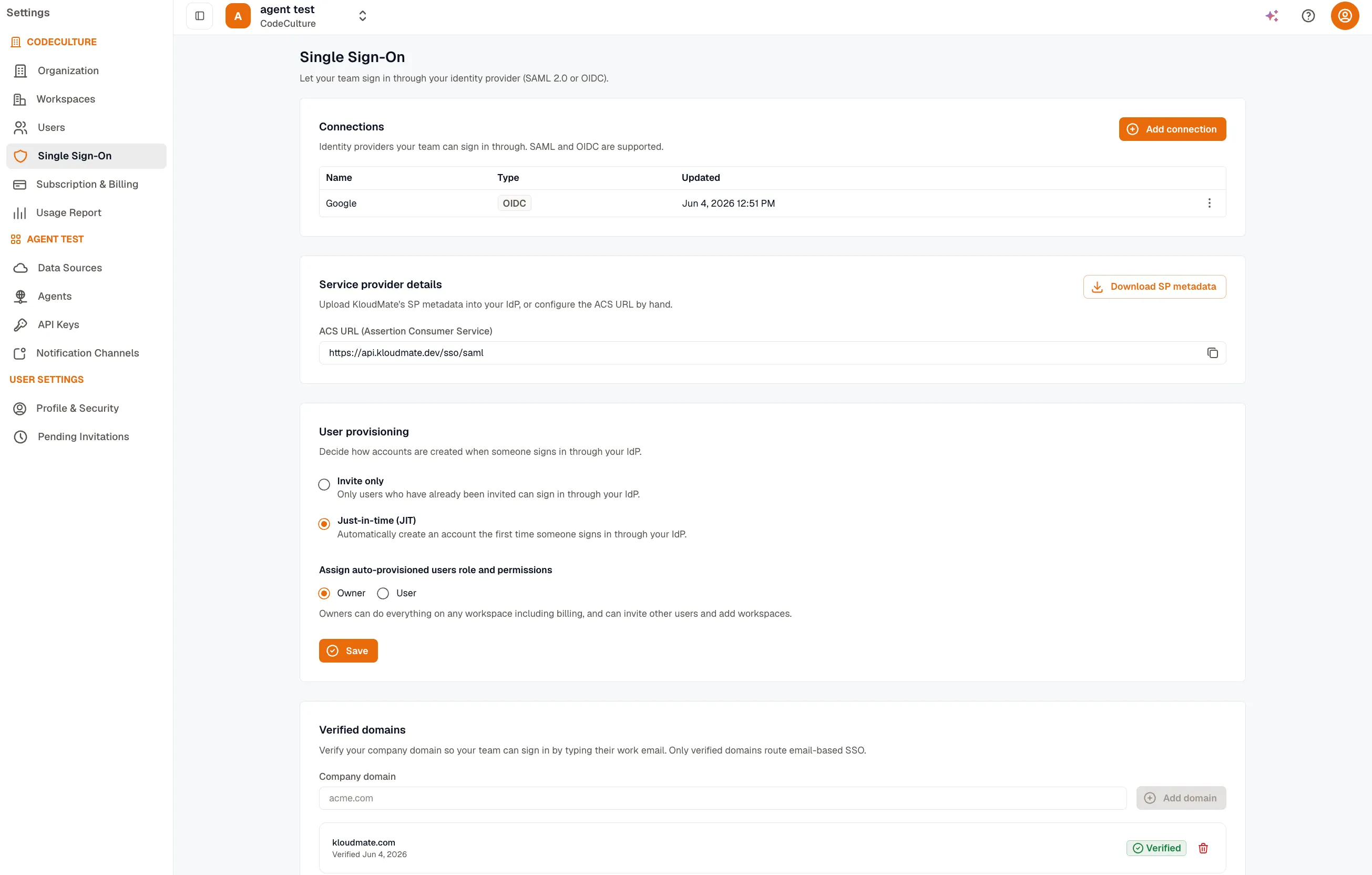1372x875 pixels.
Task: Open the workspace switcher chevrons
Action: click(362, 16)
